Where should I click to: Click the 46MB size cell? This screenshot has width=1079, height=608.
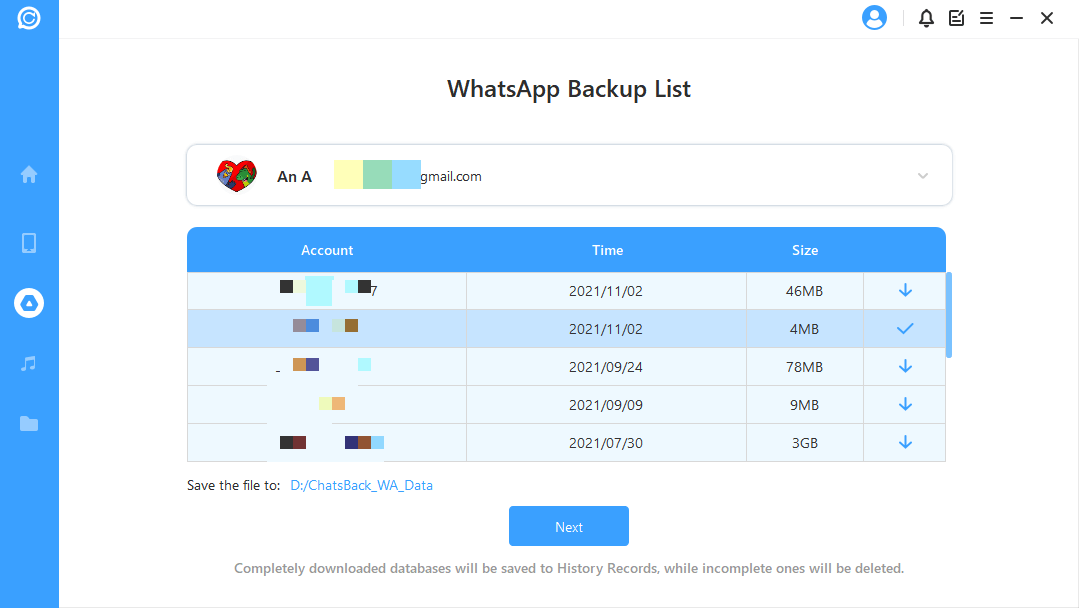pos(804,291)
